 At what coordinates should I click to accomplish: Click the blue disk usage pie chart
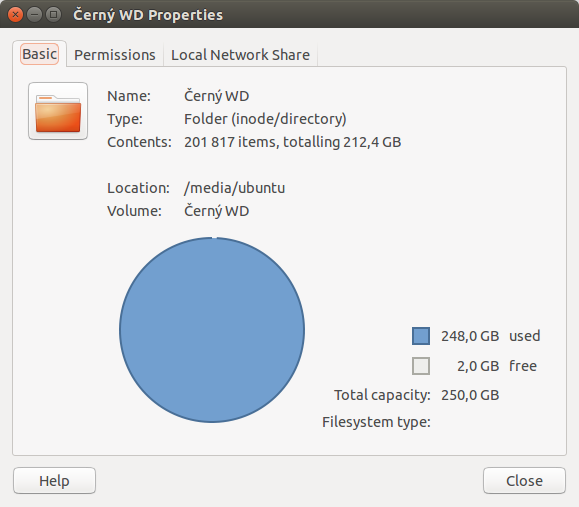point(212,330)
